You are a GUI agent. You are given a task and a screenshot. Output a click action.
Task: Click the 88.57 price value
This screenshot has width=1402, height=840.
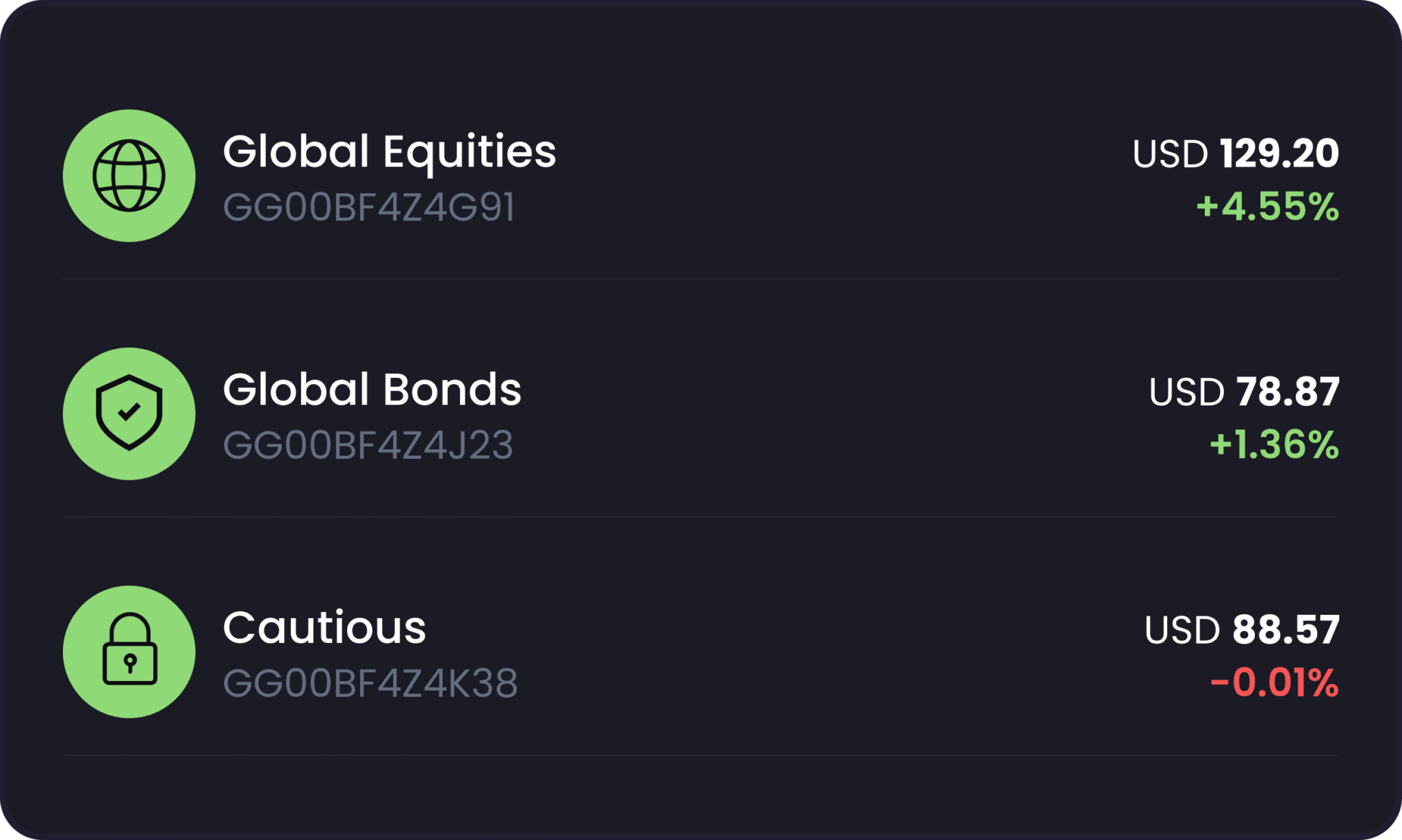click(1286, 630)
